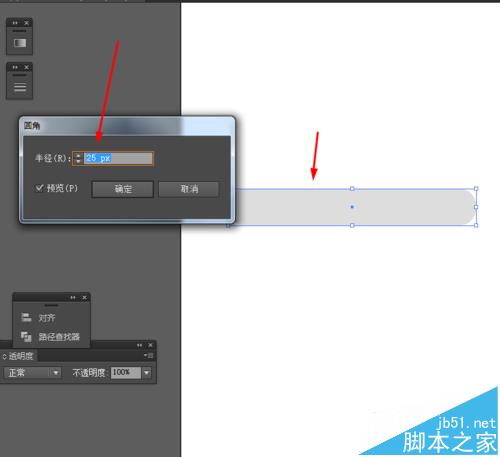
Task: Open the opacity percentage dropdown arrow
Action: coord(147,373)
